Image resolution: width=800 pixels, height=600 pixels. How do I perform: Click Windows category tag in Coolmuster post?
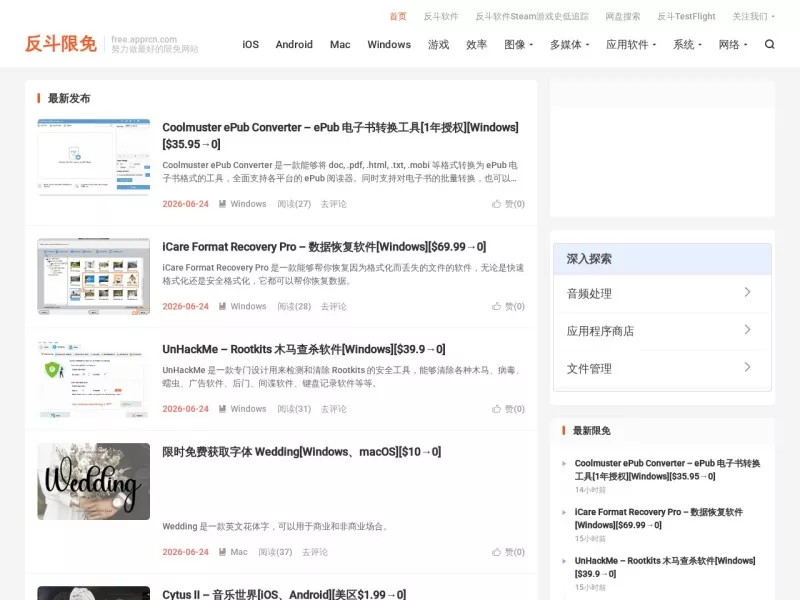248,204
